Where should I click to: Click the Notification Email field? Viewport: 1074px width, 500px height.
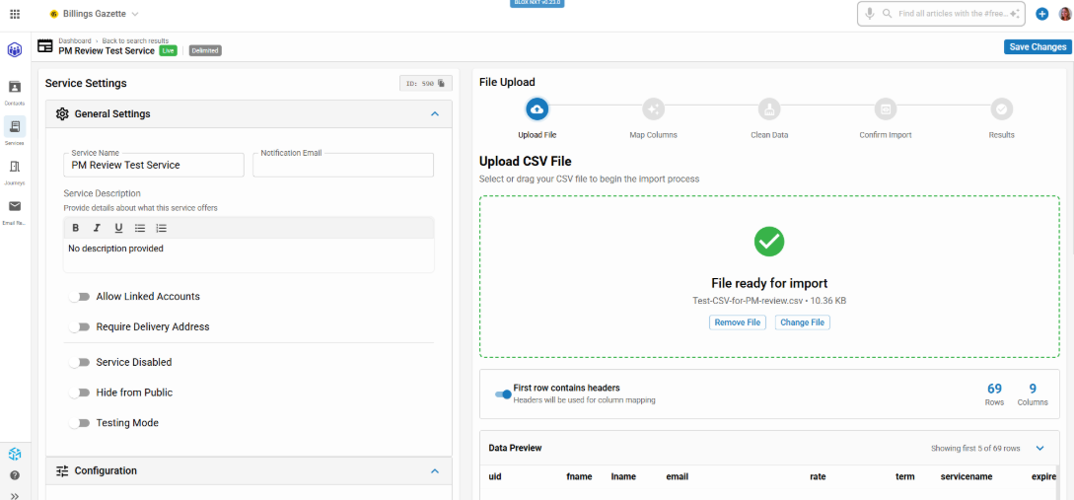(343, 165)
